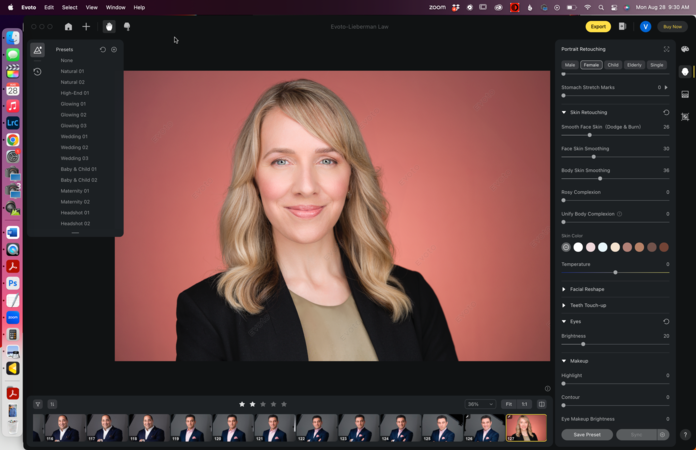Go to the Evoto home screen
696x450 pixels.
click(x=68, y=27)
